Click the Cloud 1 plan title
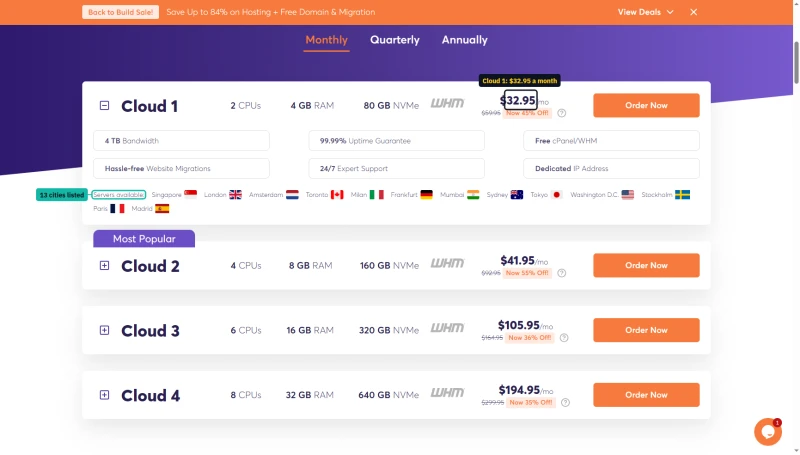This screenshot has width=800, height=455. click(149, 106)
